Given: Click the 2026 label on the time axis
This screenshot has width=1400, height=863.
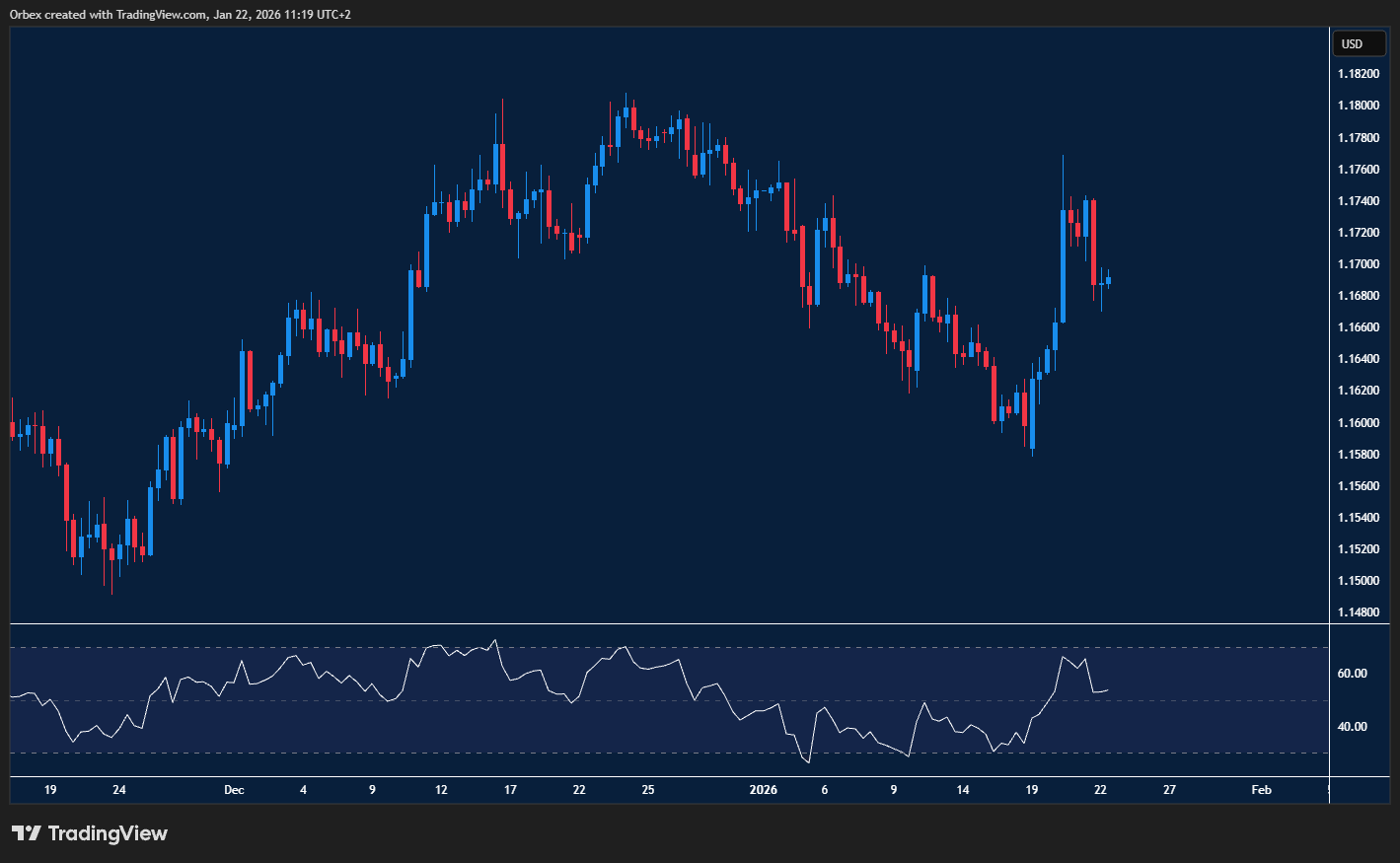Looking at the screenshot, I should 764,789.
